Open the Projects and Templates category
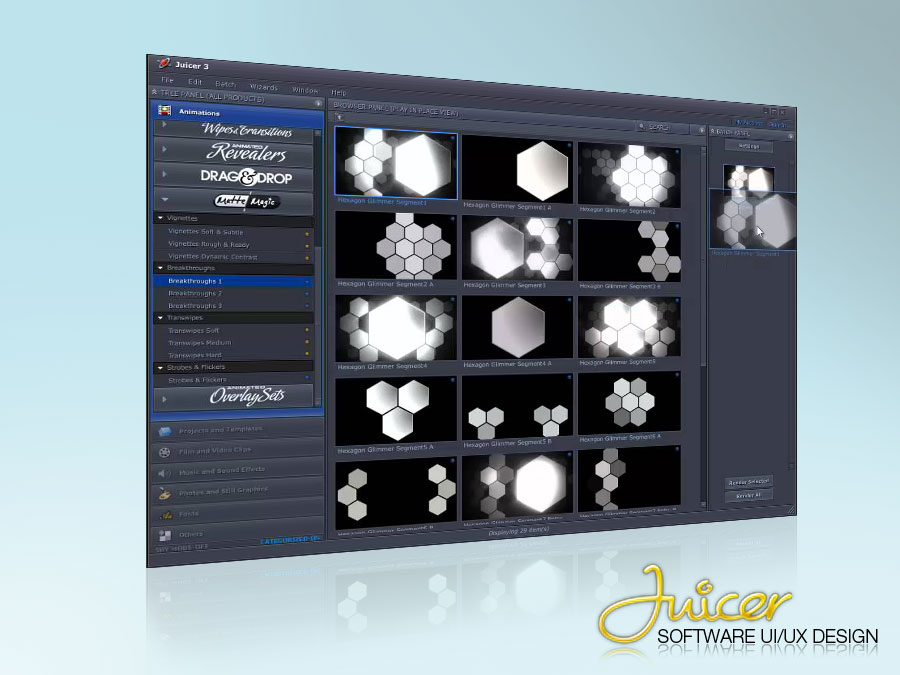900x675 pixels. 238,430
